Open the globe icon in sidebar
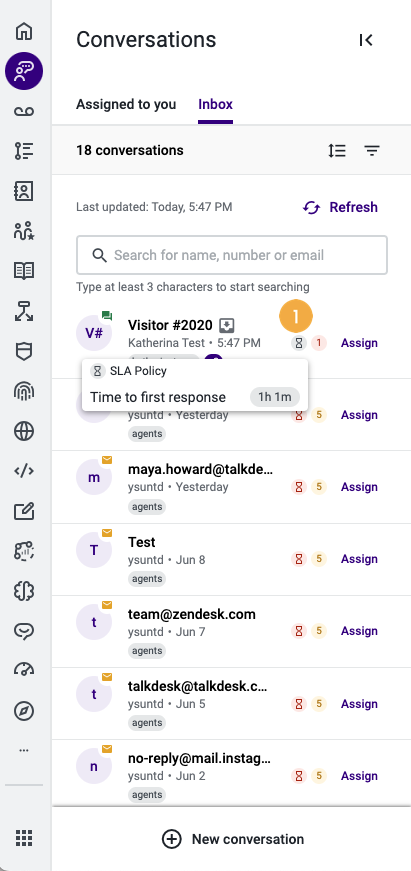 click(x=24, y=431)
